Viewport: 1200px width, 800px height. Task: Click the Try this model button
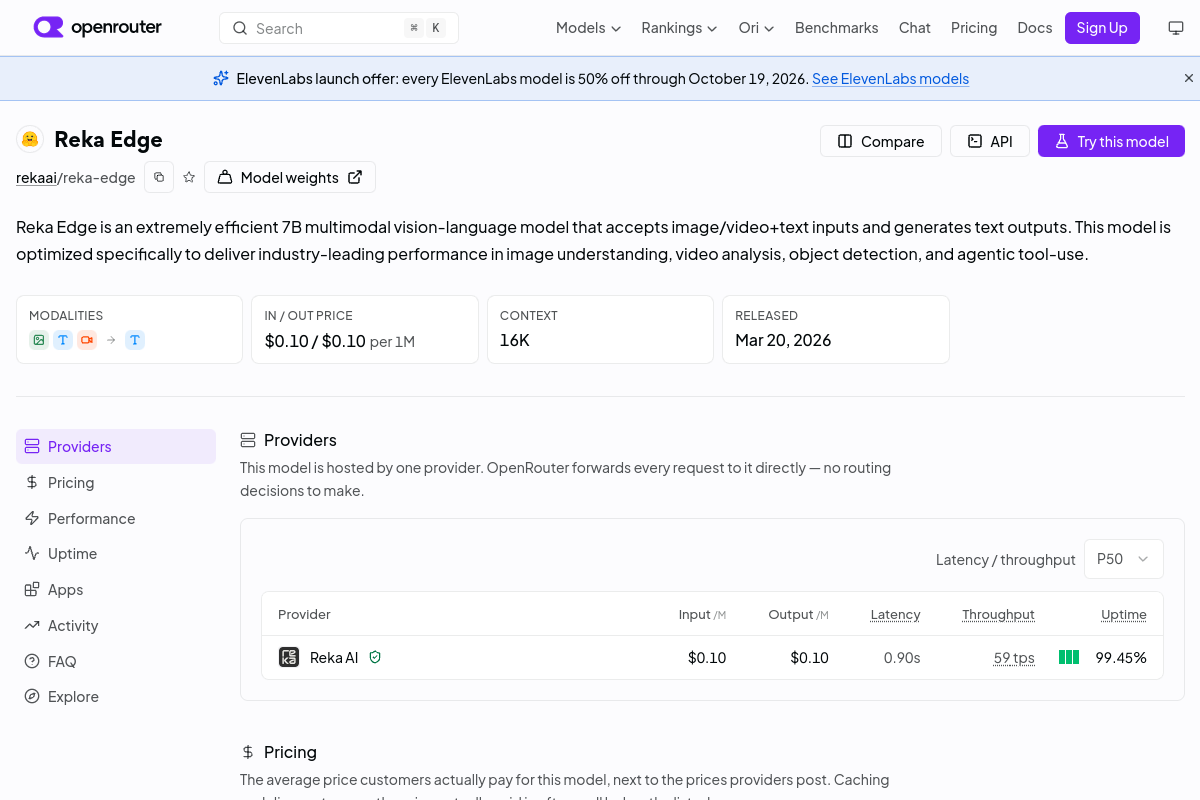[1111, 141]
